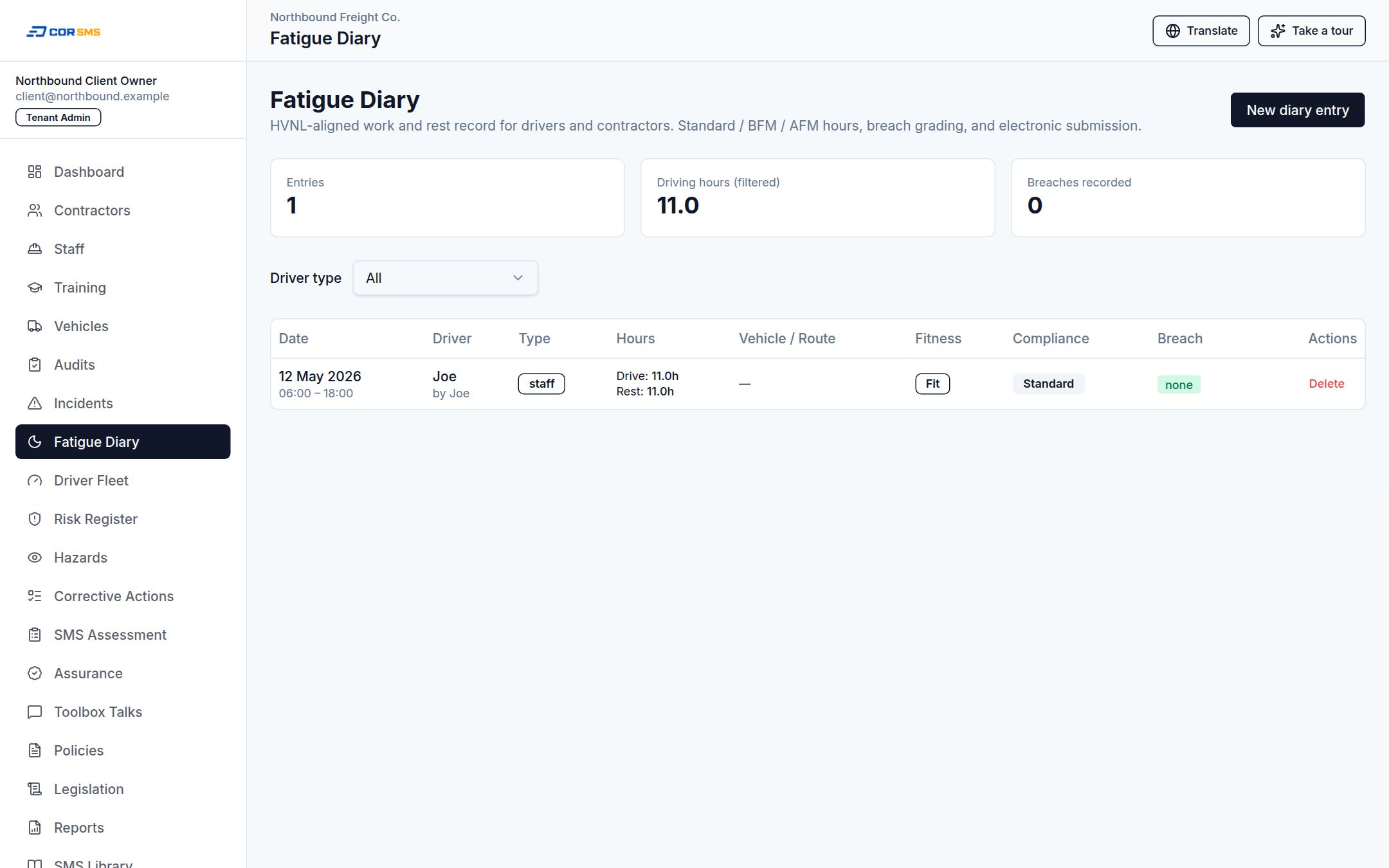Click the Drive: 11.0h value
1389x868 pixels.
point(647,375)
